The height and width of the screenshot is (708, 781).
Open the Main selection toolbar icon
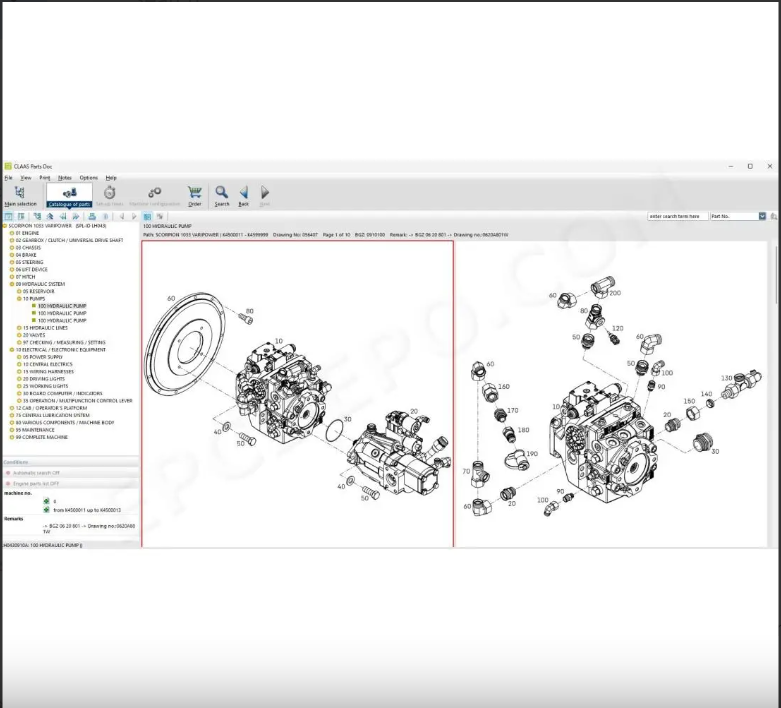point(19,194)
